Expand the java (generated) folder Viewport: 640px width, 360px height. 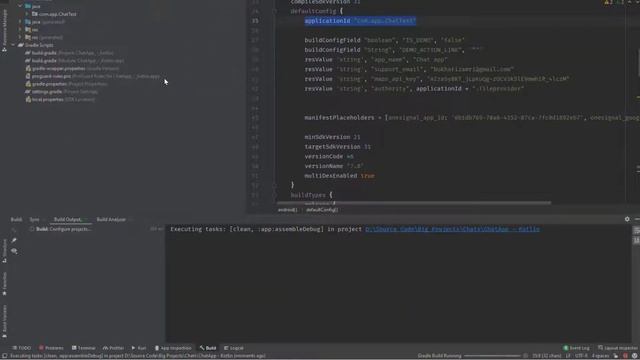click(20, 22)
